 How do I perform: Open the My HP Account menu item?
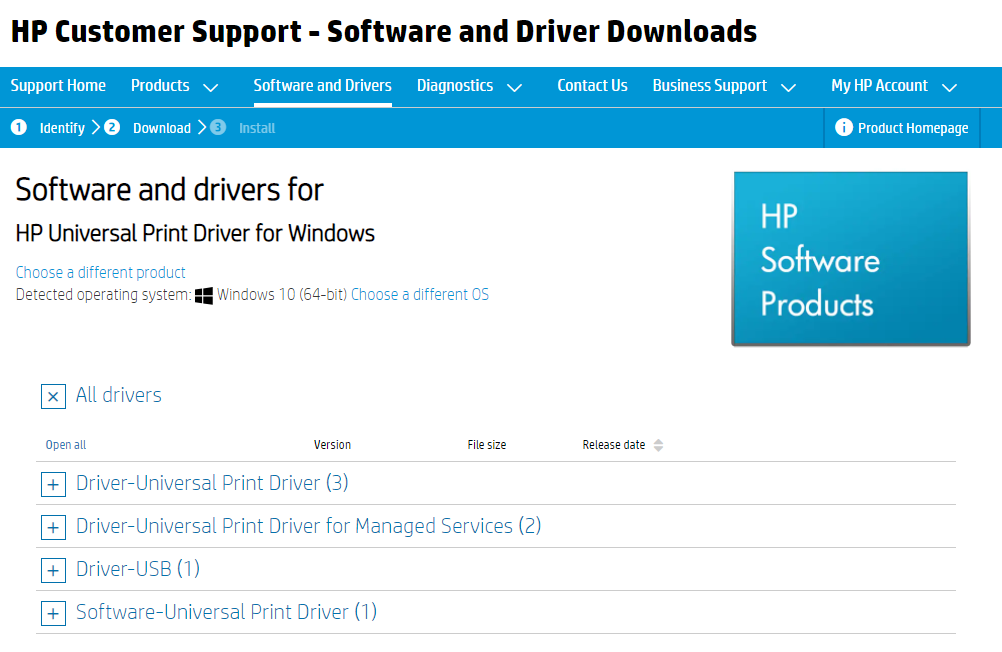[879, 86]
